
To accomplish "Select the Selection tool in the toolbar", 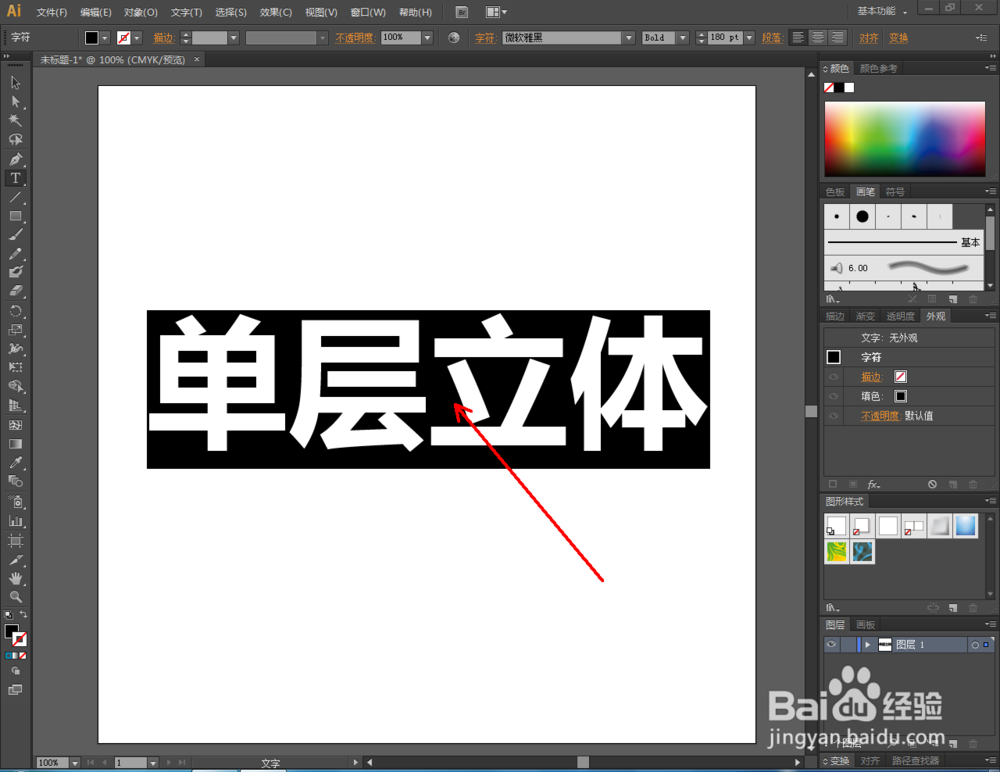I will click(16, 83).
